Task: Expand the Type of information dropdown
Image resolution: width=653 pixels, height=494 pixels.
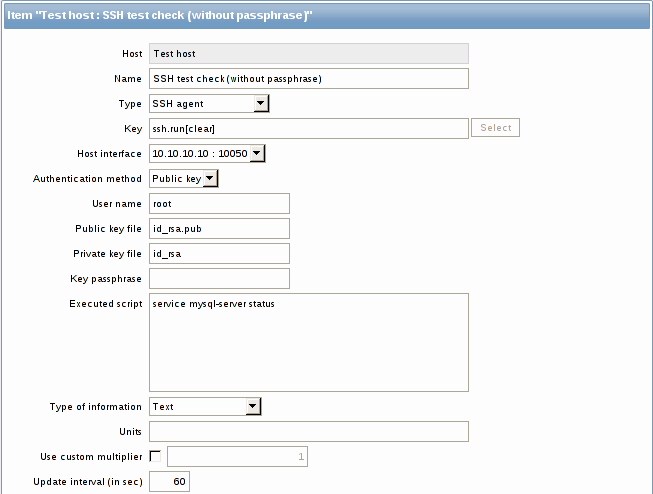Action: click(253, 406)
